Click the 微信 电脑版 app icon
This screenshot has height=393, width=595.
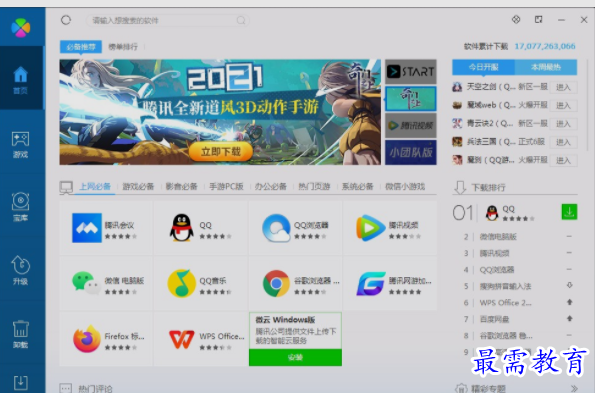coord(87,283)
